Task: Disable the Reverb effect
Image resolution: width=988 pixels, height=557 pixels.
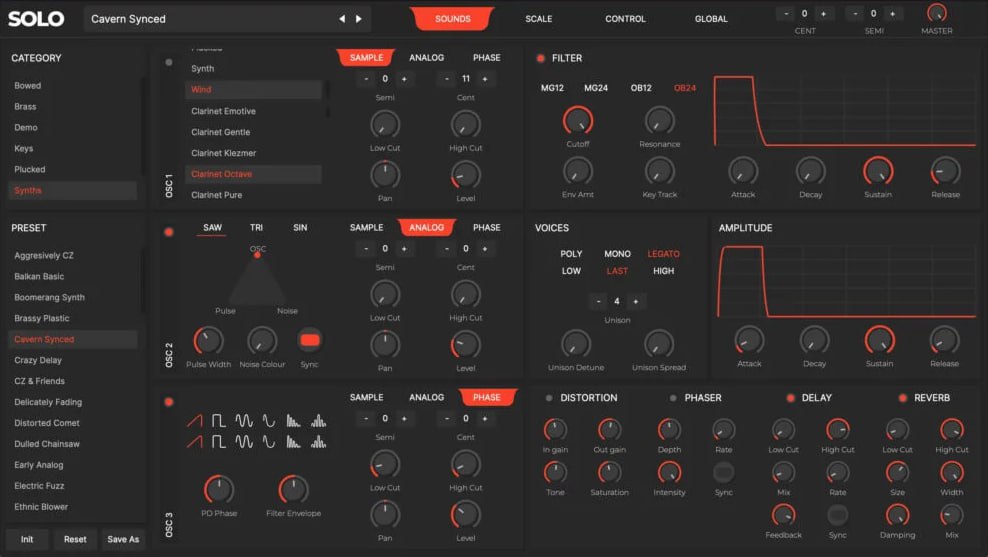Action: coord(902,398)
